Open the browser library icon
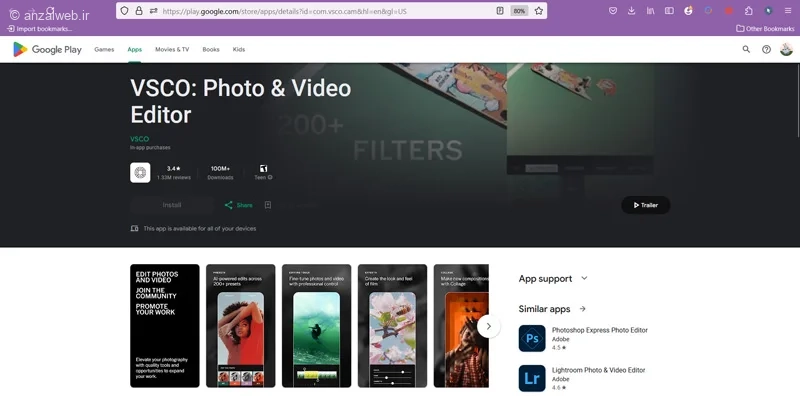Screen dimensions: 800x396 [651, 11]
